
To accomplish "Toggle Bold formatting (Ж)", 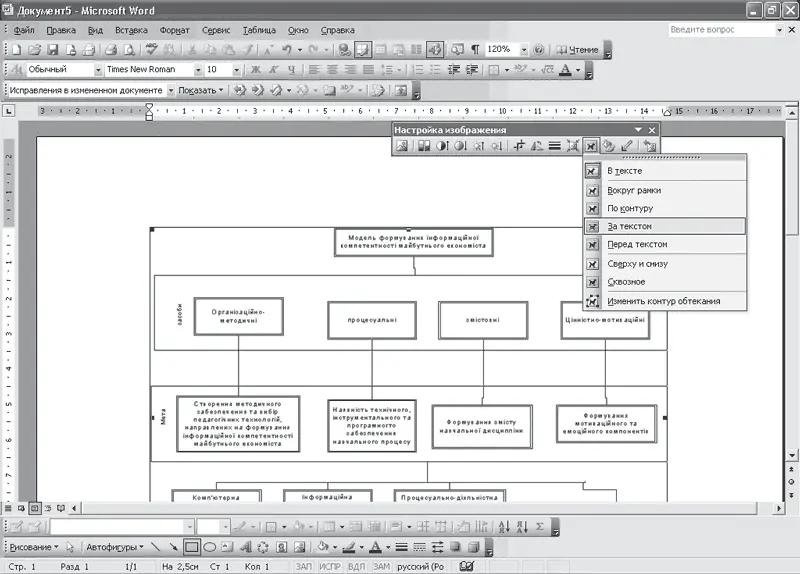I will point(256,69).
